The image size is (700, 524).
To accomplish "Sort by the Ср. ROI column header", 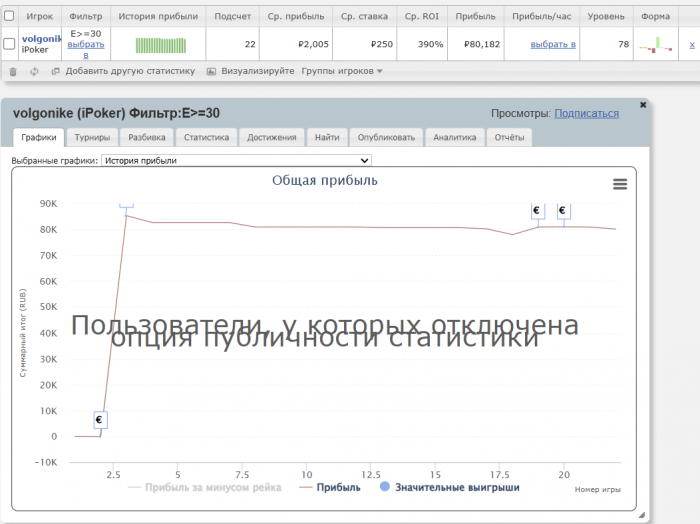I will (x=422, y=16).
